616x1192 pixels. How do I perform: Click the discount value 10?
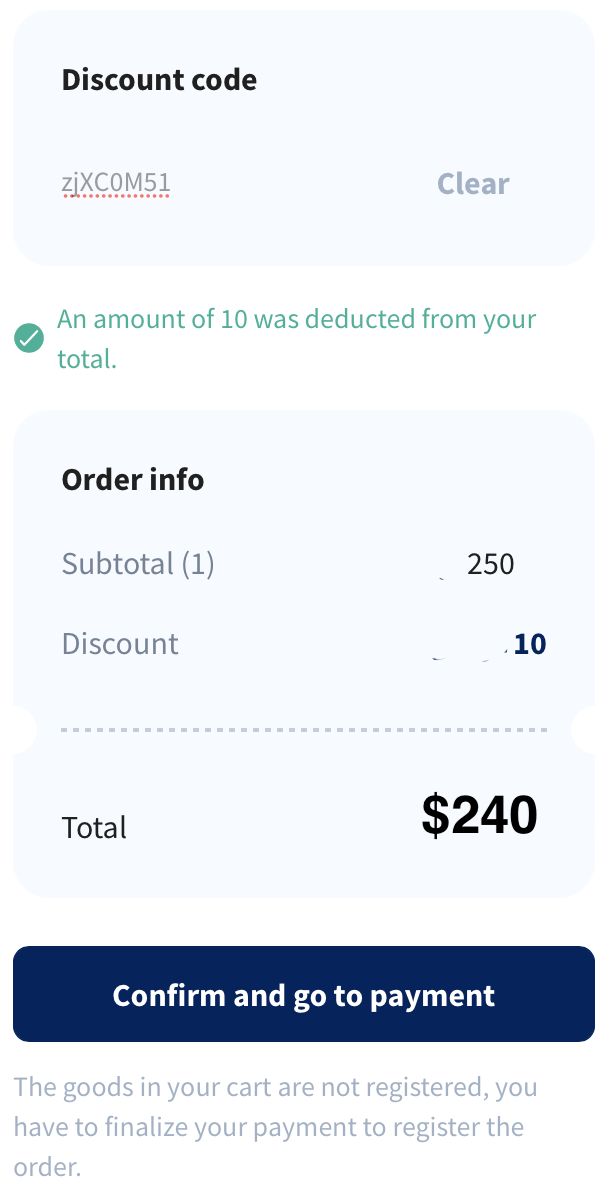pyautogui.click(x=530, y=644)
